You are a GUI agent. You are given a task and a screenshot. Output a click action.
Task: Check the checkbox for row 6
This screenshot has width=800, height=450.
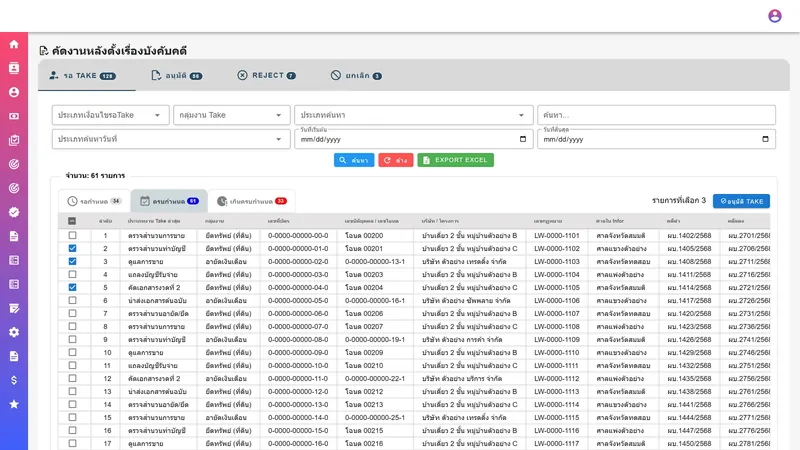[72, 301]
